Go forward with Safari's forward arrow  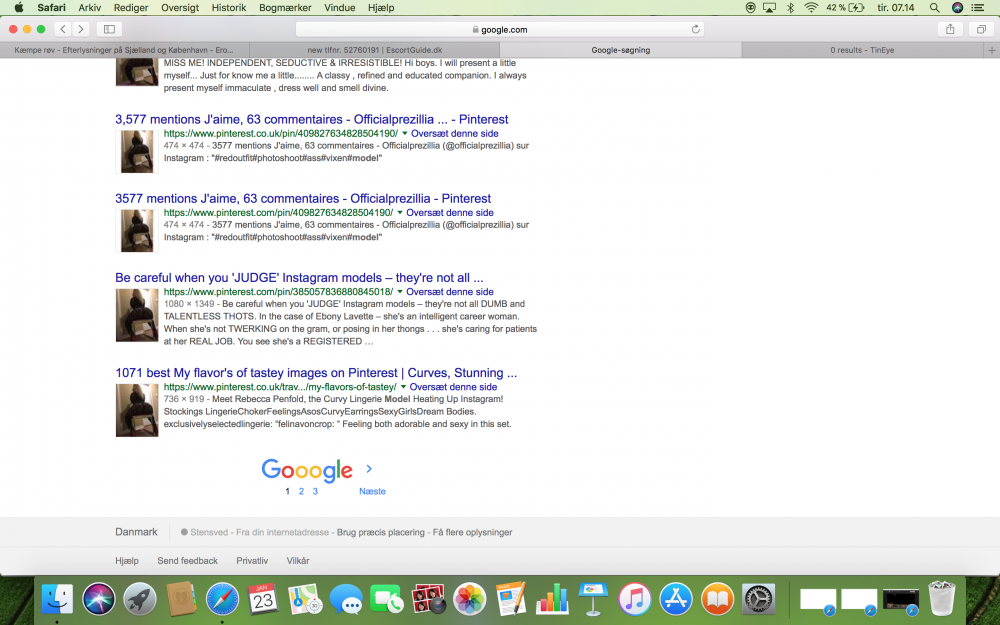click(80, 29)
